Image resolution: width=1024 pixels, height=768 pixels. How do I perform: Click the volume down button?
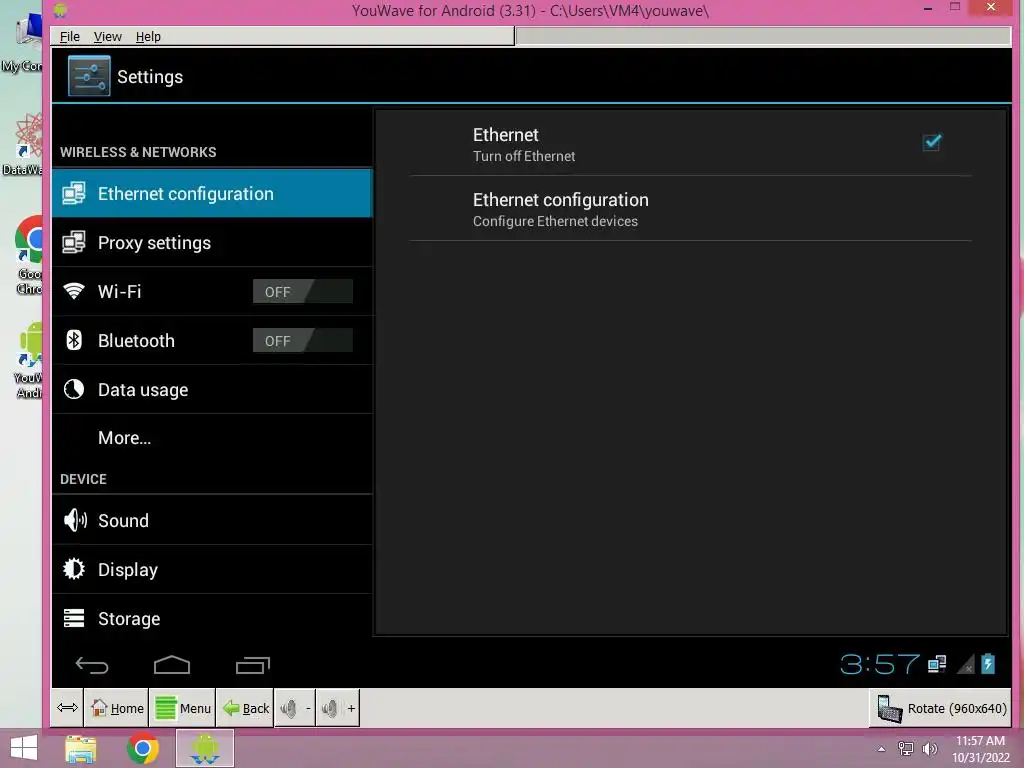tap(295, 708)
